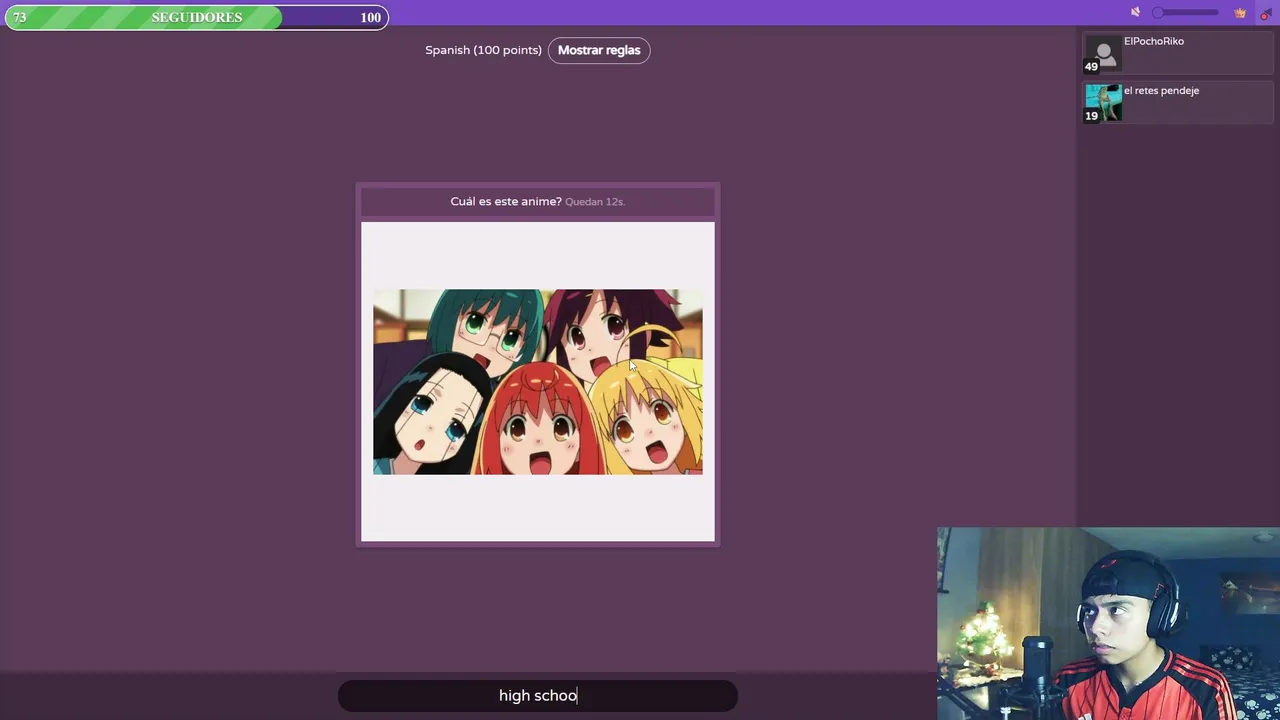Open the Mostrar reglas button
This screenshot has width=1280, height=720.
(599, 50)
